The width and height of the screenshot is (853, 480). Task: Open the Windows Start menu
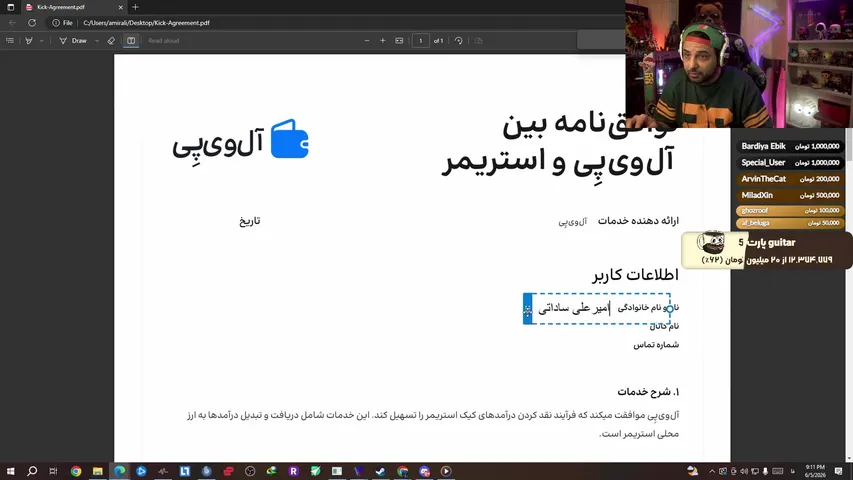(10, 471)
